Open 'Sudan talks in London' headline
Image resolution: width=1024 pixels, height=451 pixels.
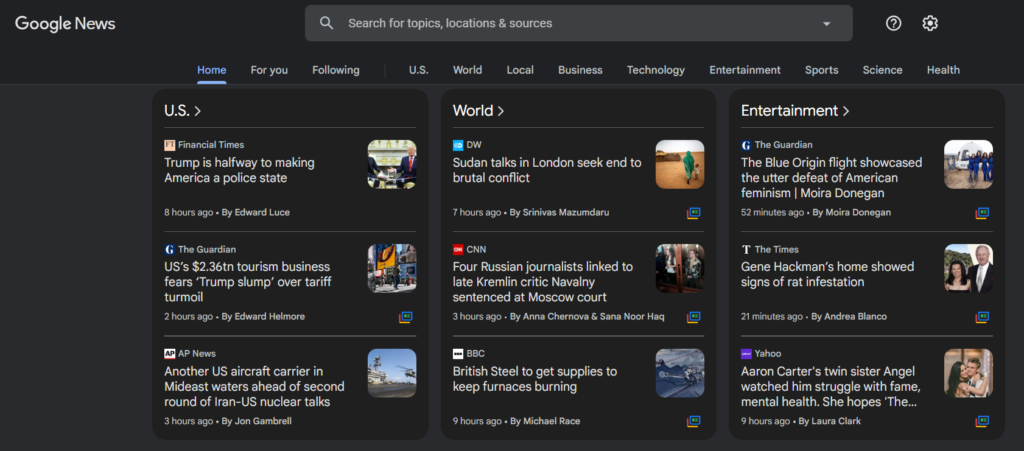[x=547, y=170]
